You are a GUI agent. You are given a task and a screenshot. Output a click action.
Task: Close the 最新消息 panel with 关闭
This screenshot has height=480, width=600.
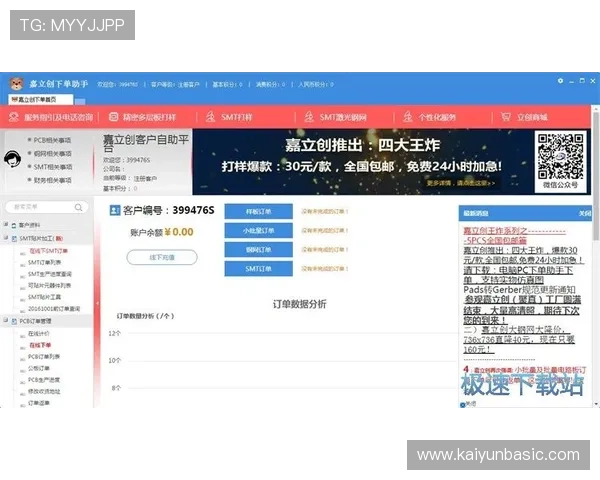pos(585,213)
